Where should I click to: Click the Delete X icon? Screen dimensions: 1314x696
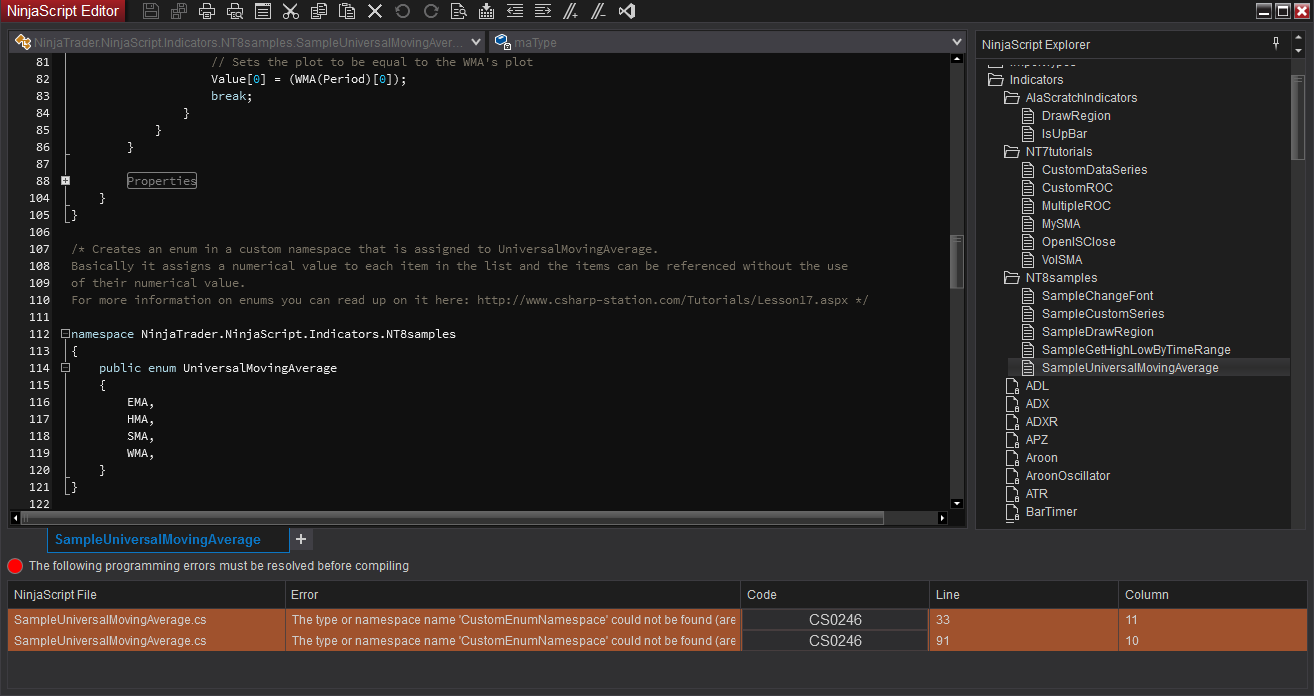pyautogui.click(x=375, y=11)
